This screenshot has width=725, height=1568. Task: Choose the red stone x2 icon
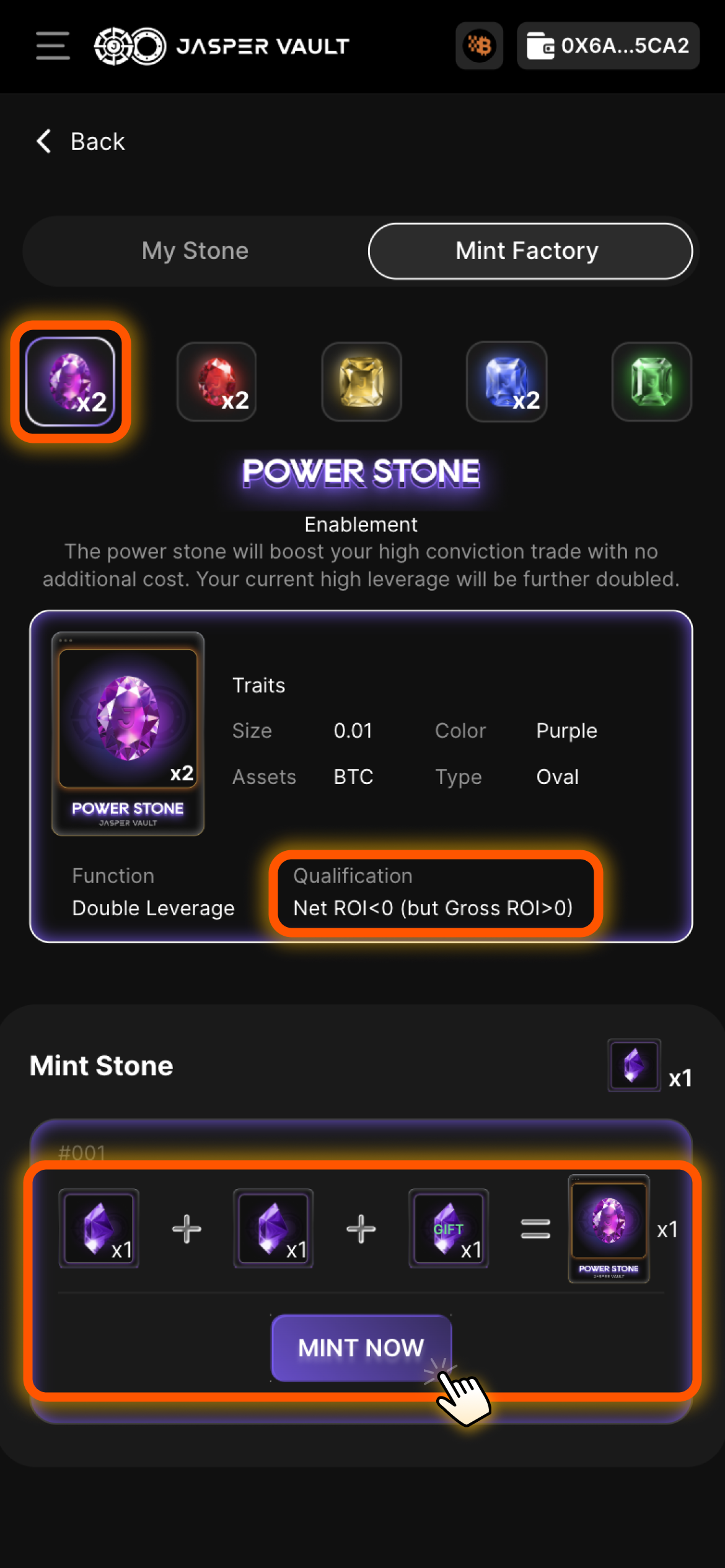point(217,381)
